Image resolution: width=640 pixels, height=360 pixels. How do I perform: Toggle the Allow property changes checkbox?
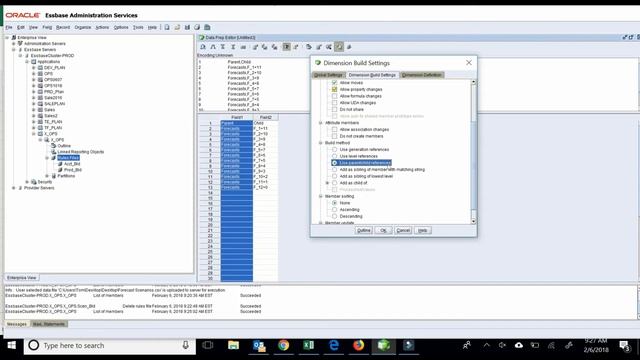(x=334, y=89)
